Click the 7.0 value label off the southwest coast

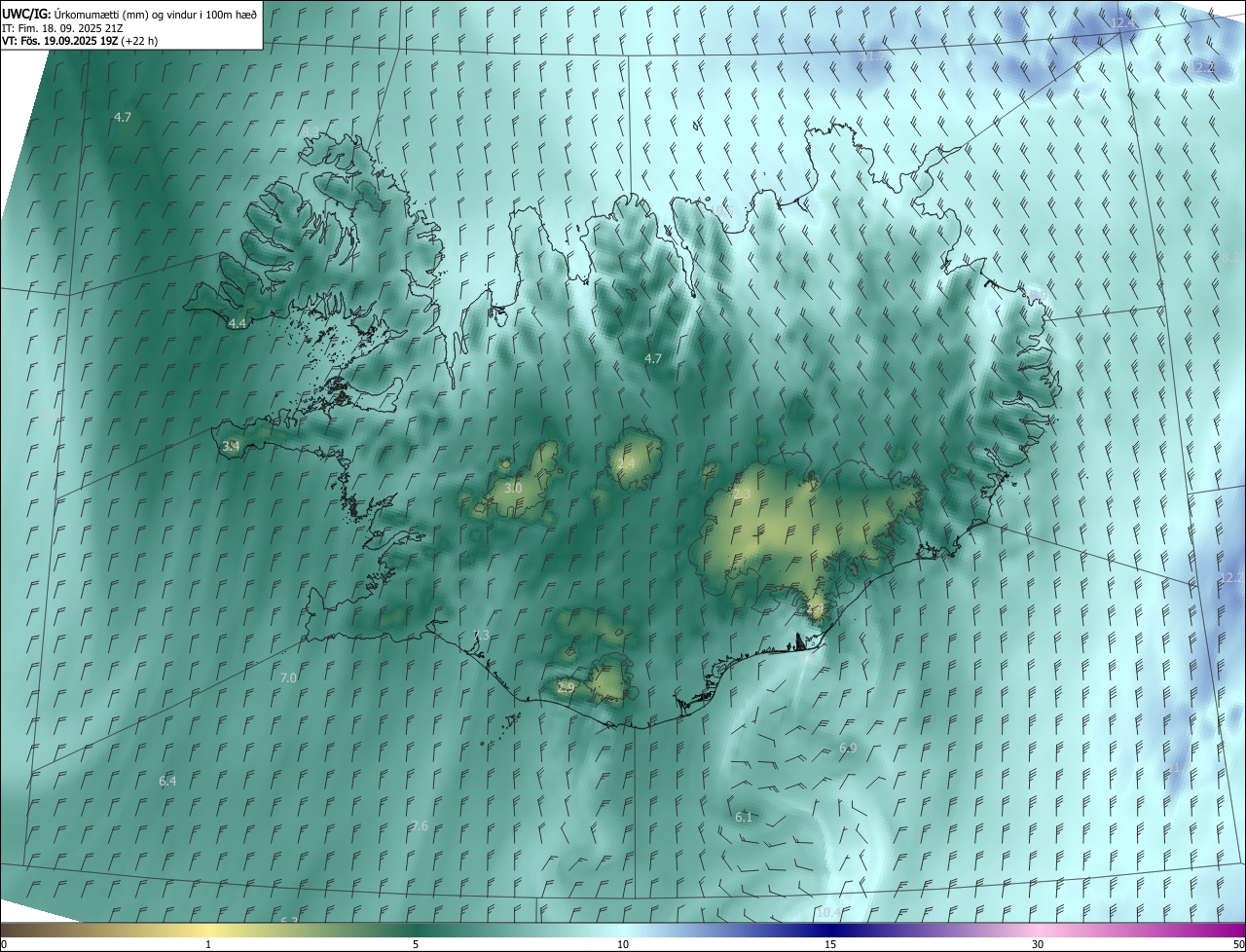pos(288,677)
